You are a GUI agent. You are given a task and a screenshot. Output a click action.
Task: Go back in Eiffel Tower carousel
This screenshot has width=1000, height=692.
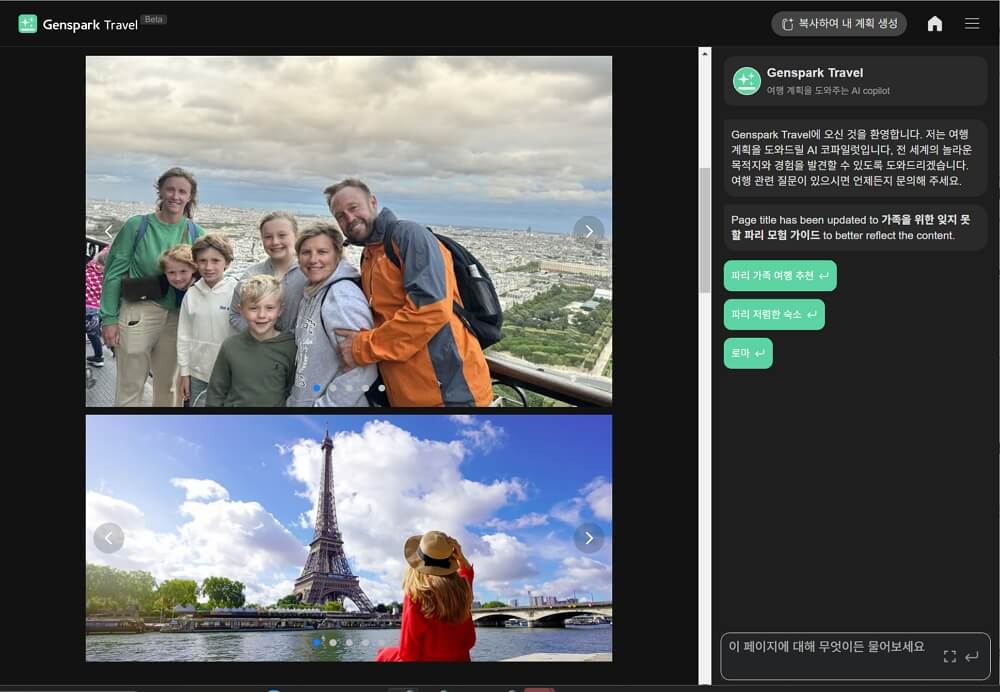(109, 538)
